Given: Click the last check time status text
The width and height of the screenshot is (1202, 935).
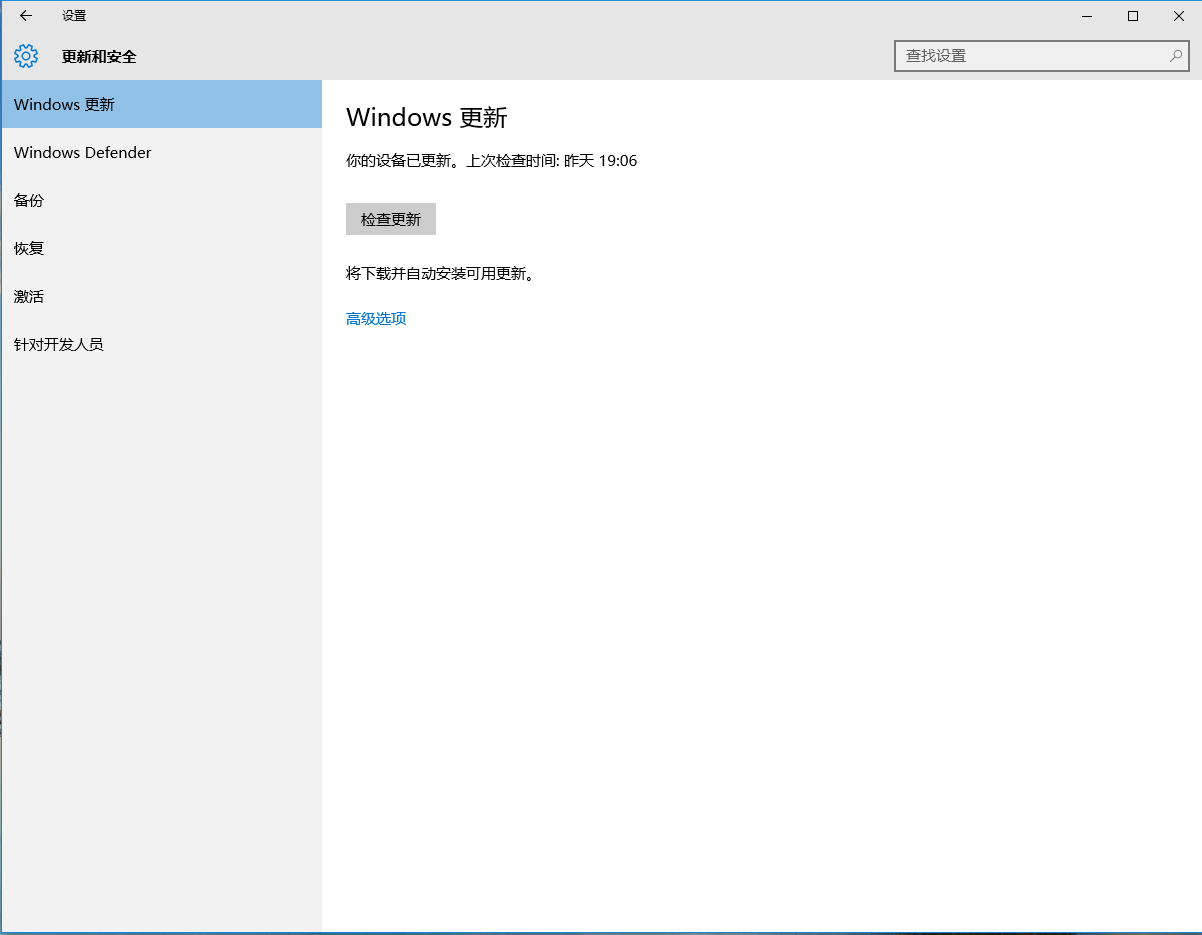Looking at the screenshot, I should (x=491, y=160).
